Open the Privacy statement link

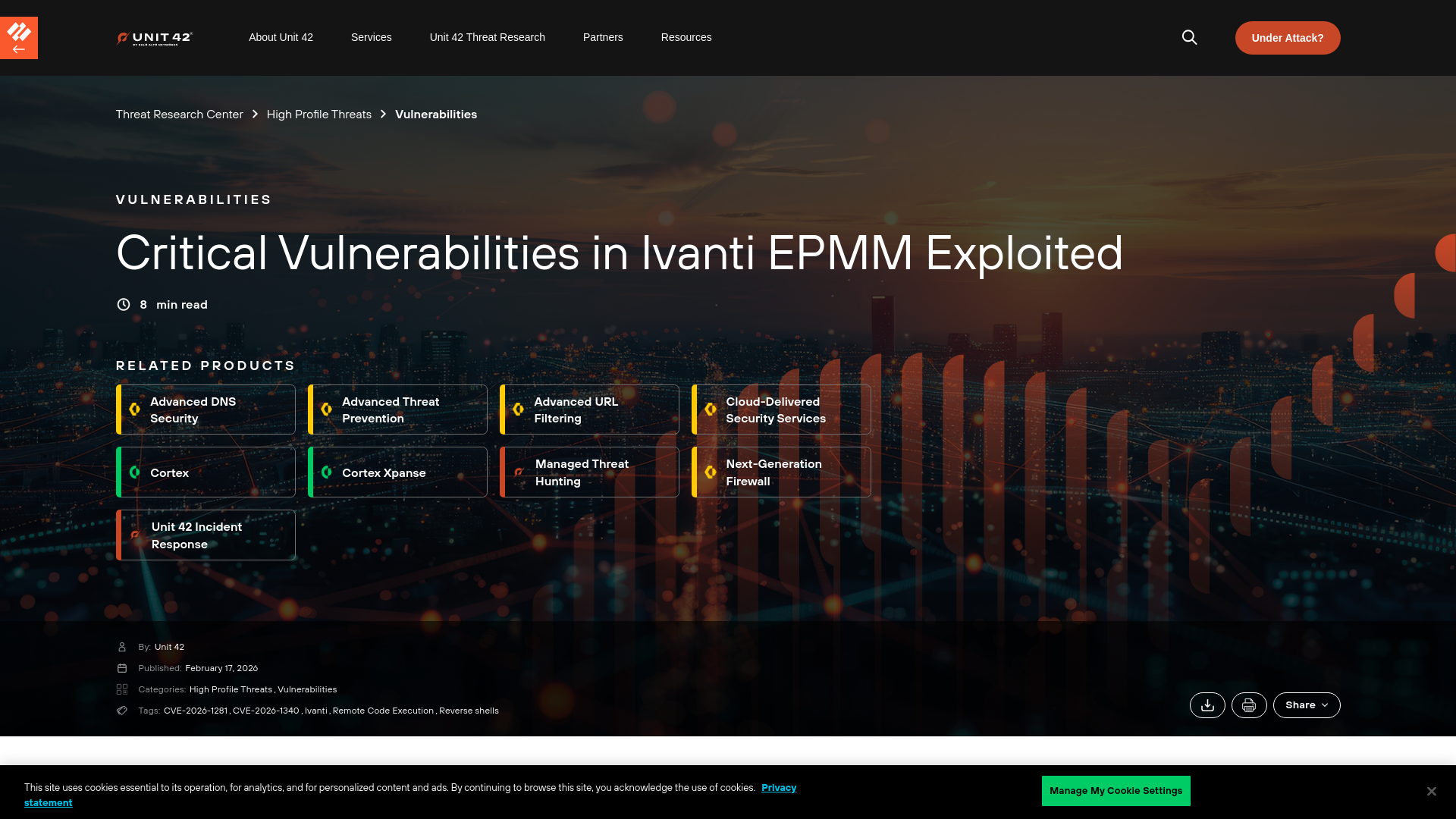(779, 787)
